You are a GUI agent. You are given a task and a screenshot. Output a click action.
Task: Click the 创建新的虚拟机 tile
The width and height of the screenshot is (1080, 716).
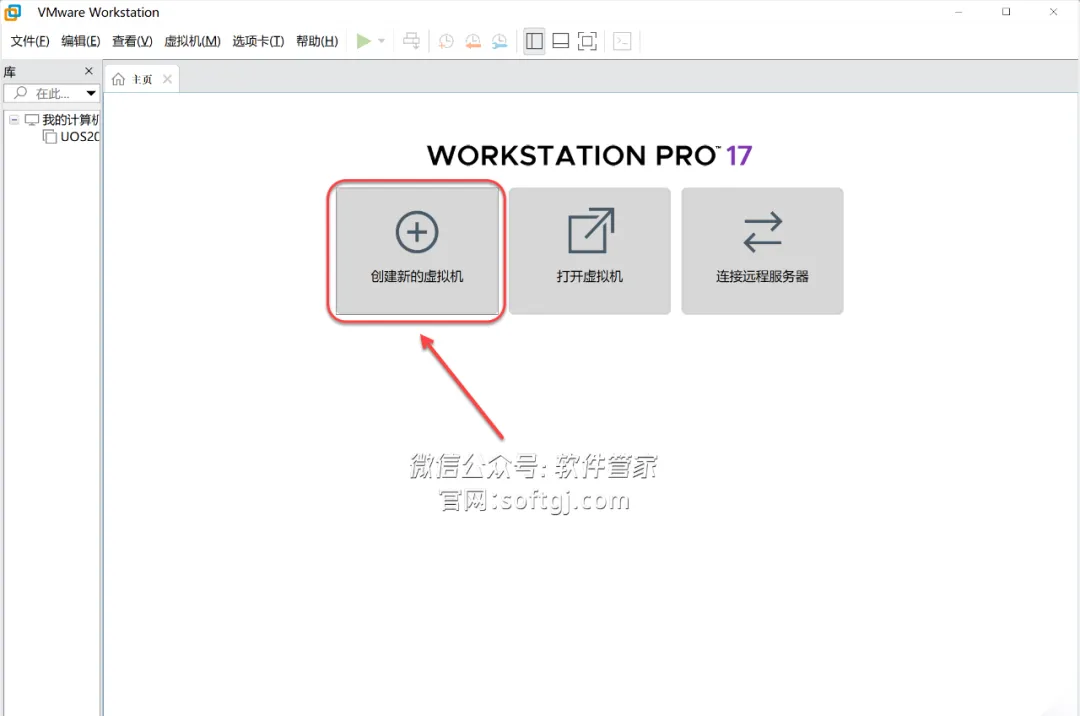point(417,251)
